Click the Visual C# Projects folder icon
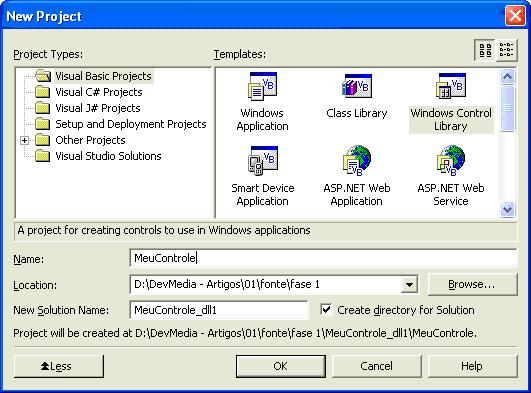This screenshot has width=531, height=393. (x=43, y=92)
